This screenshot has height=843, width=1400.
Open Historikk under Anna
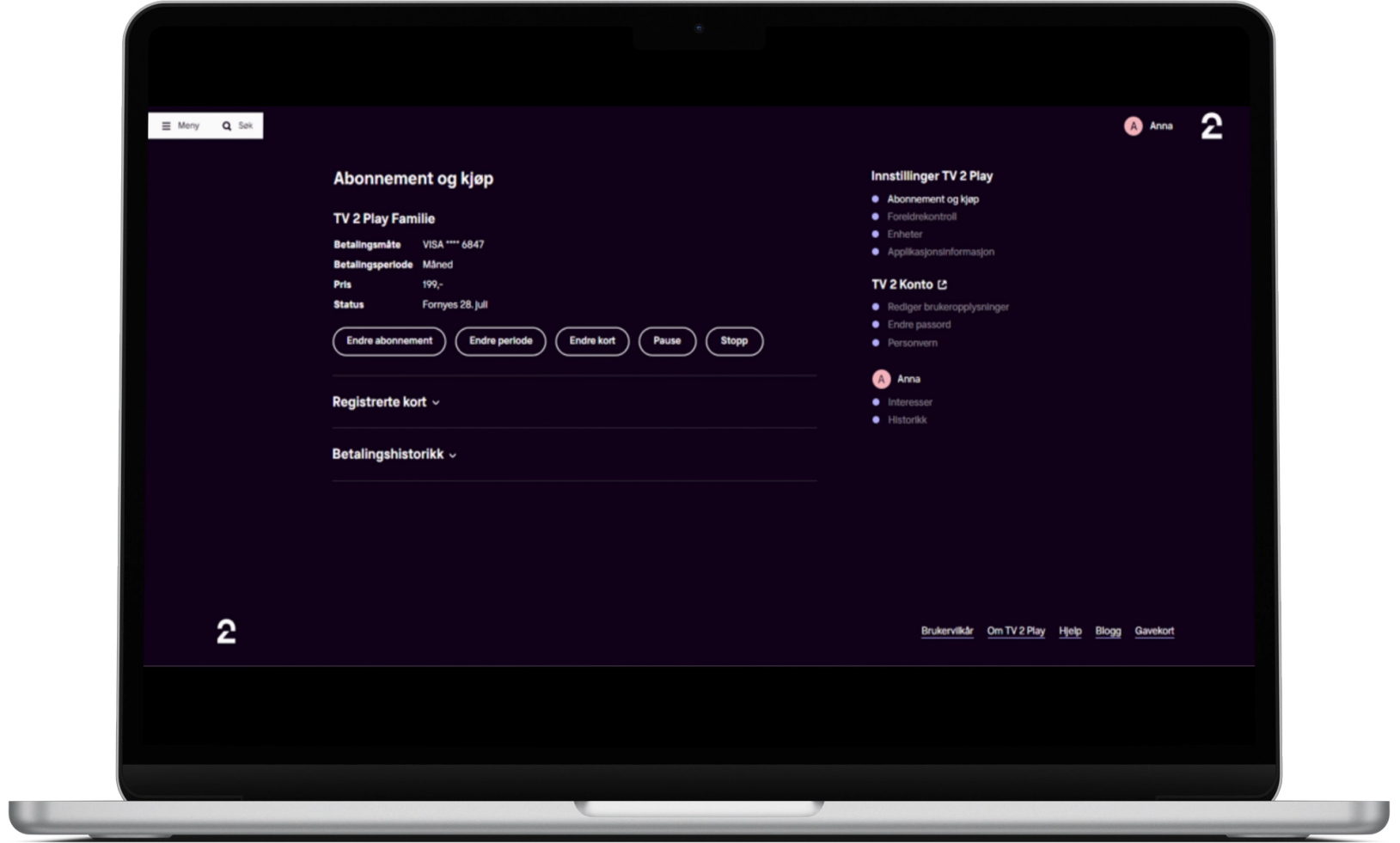click(907, 420)
